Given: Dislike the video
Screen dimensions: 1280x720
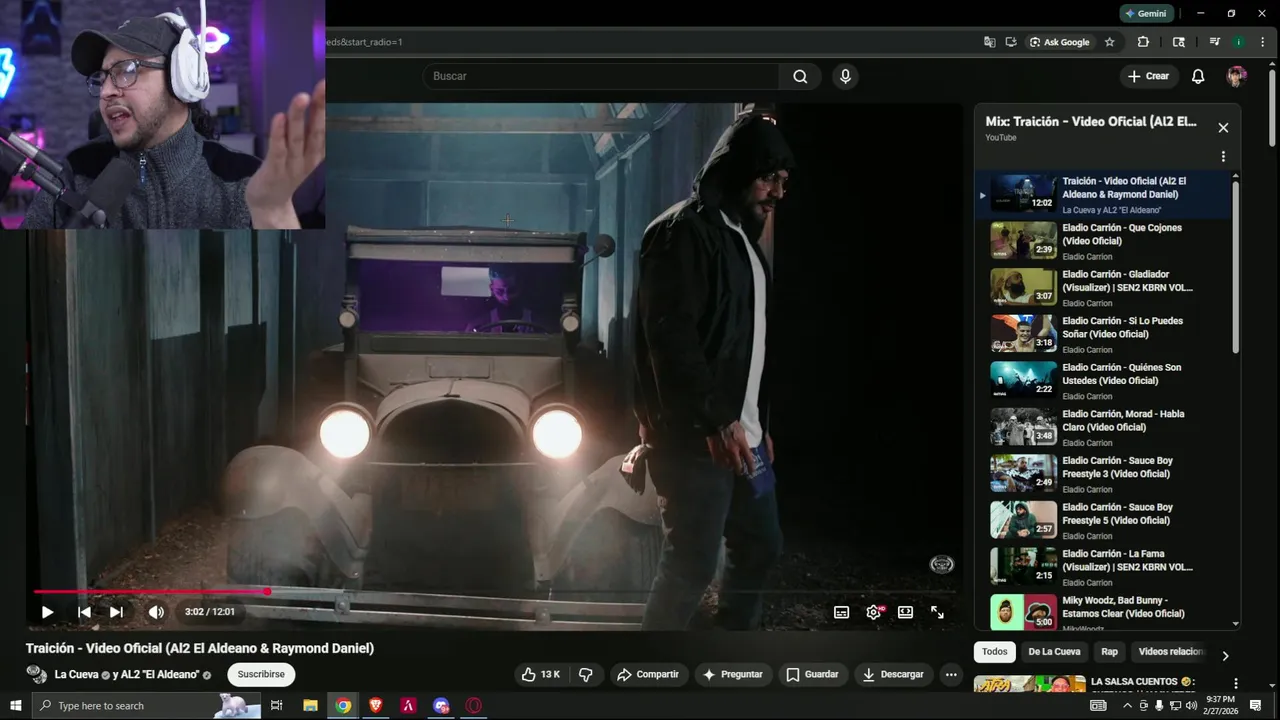Looking at the screenshot, I should (586, 675).
